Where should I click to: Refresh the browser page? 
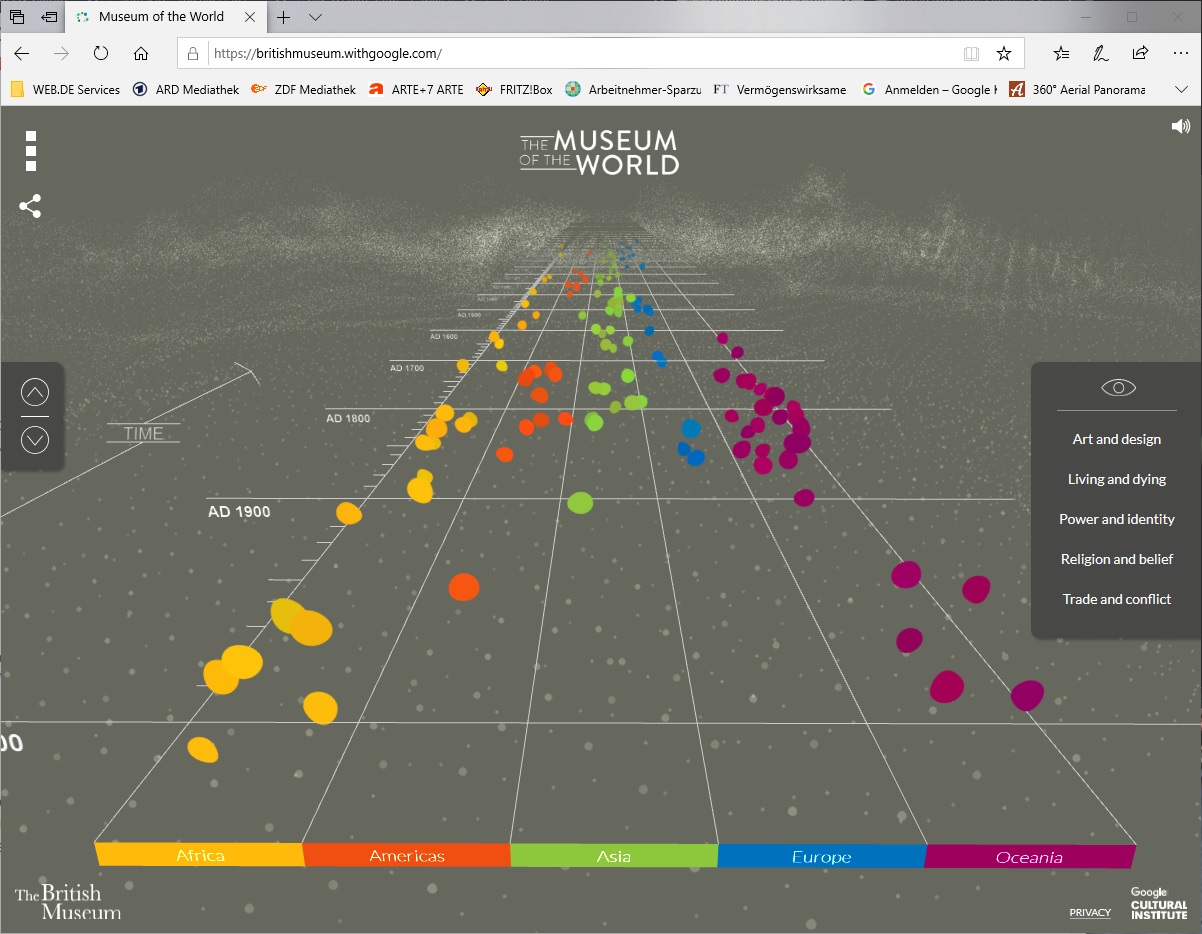coord(101,53)
